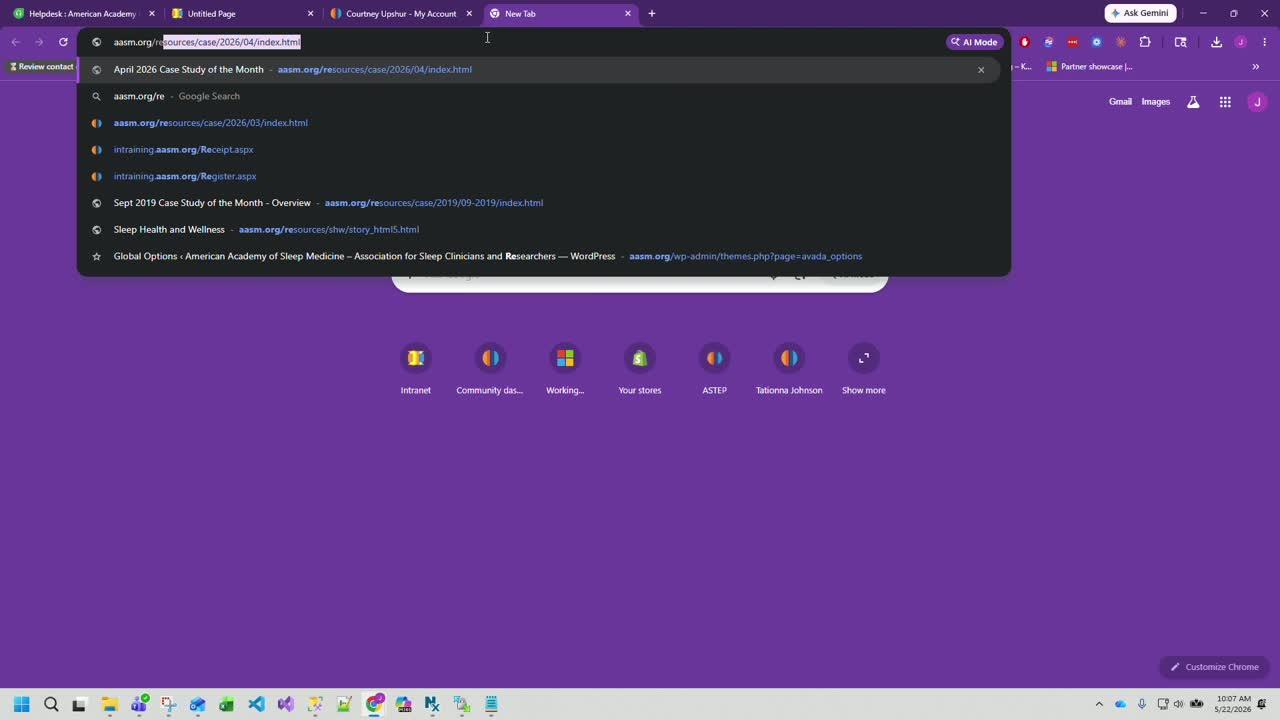Open Chrome downloads
This screenshot has height=720, width=1280.
(1216, 42)
